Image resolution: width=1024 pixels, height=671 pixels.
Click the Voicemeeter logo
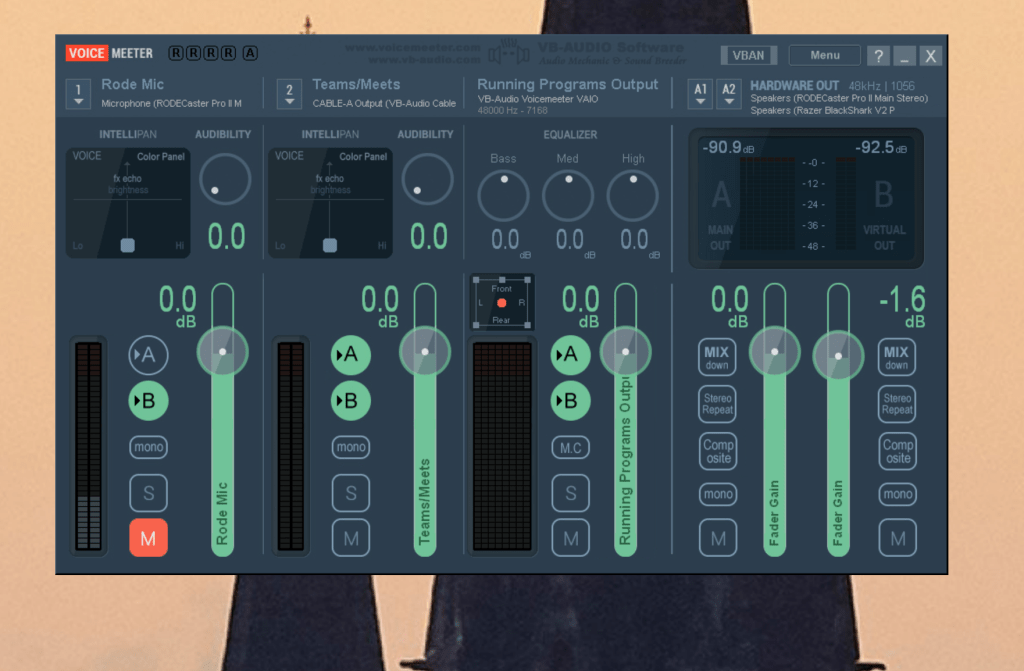click(109, 53)
